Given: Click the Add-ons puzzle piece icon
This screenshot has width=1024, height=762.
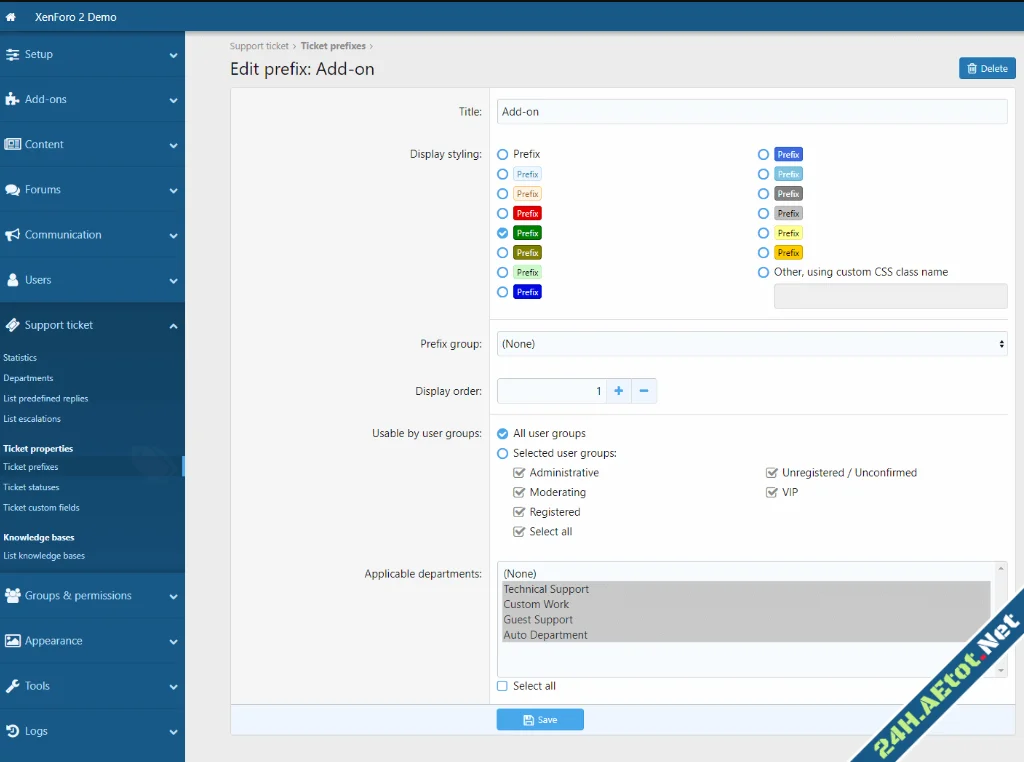Looking at the screenshot, I should pos(12,99).
